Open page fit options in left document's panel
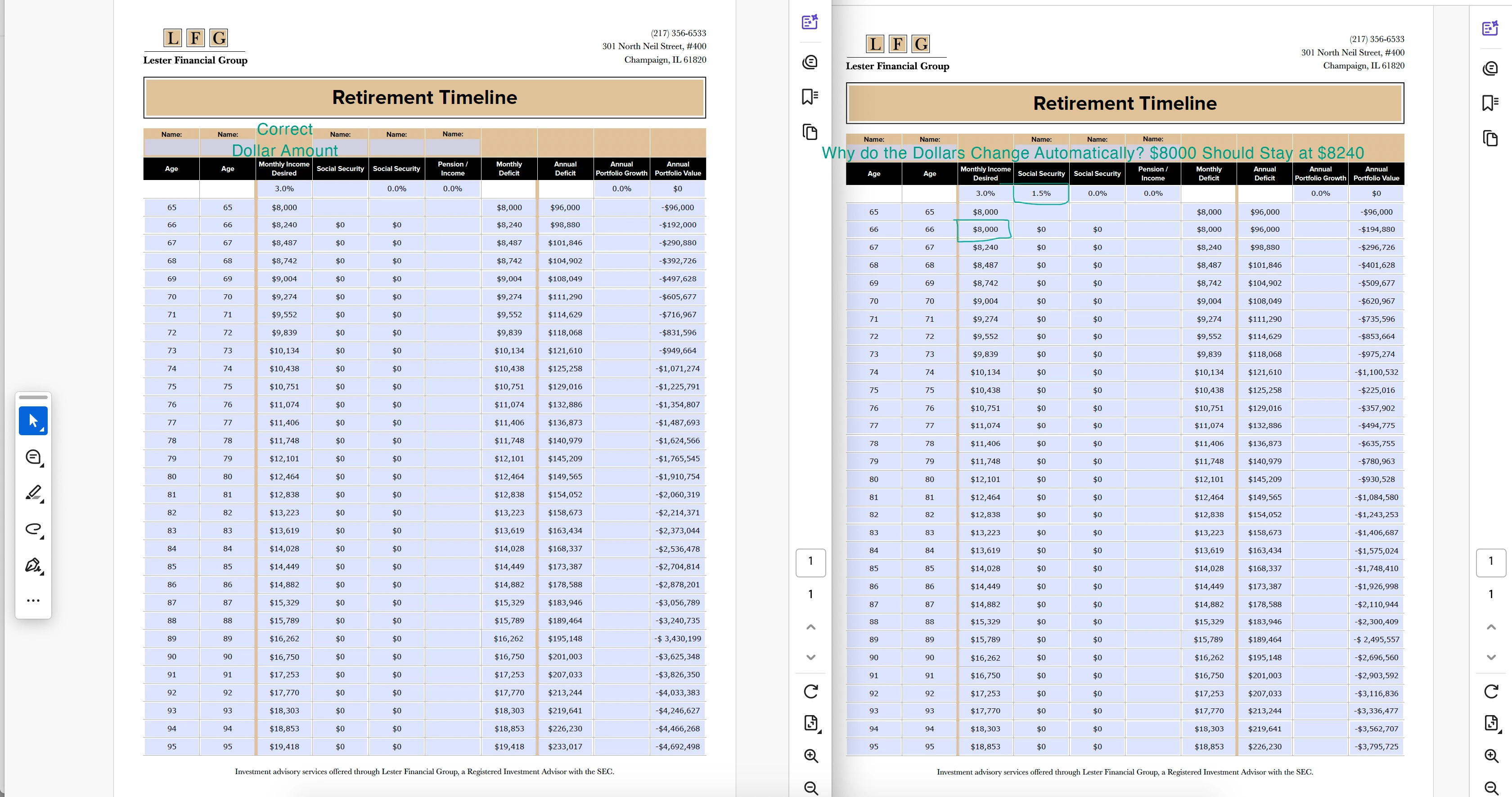1512x797 pixels. [810, 723]
